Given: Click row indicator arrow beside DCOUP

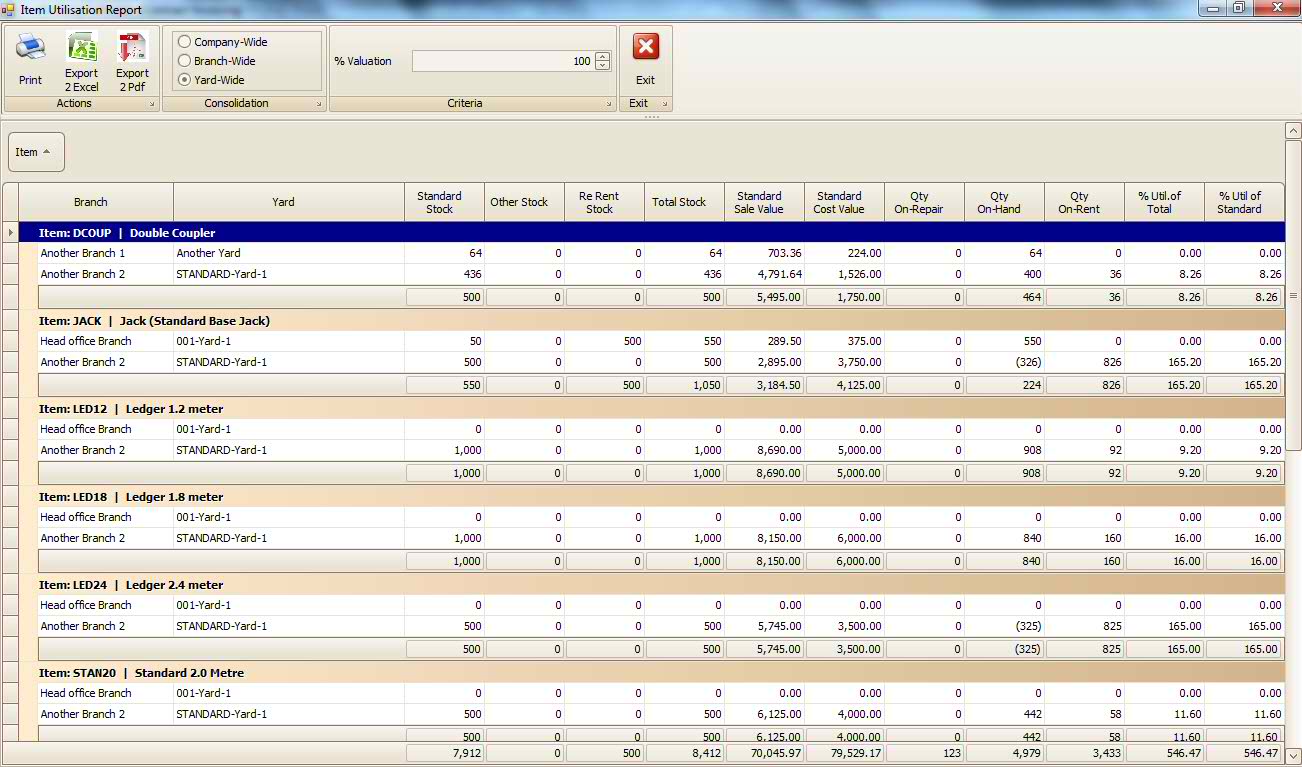Looking at the screenshot, I should tap(10, 233).
